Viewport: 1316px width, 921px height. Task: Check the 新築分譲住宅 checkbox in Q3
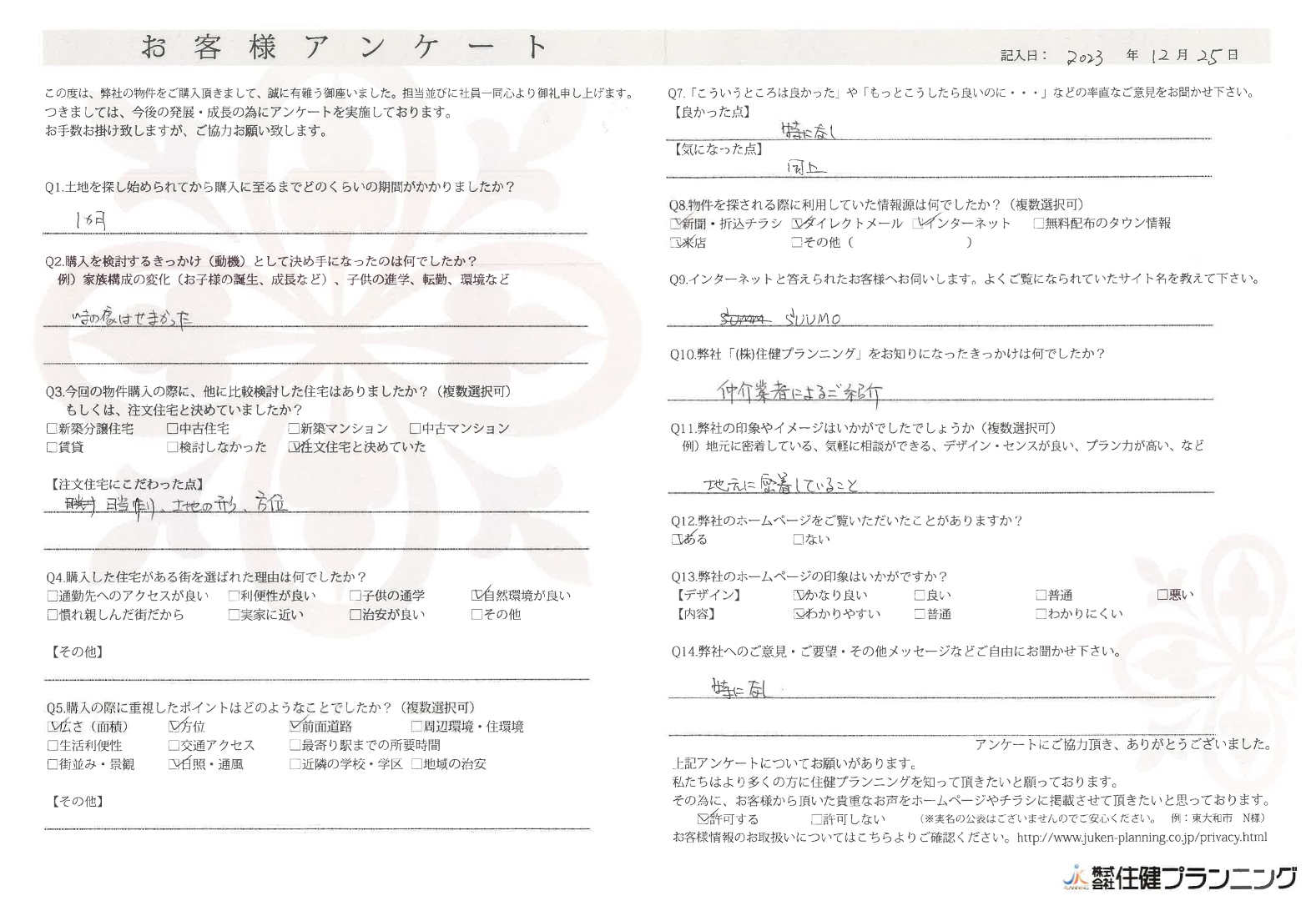coord(53,429)
